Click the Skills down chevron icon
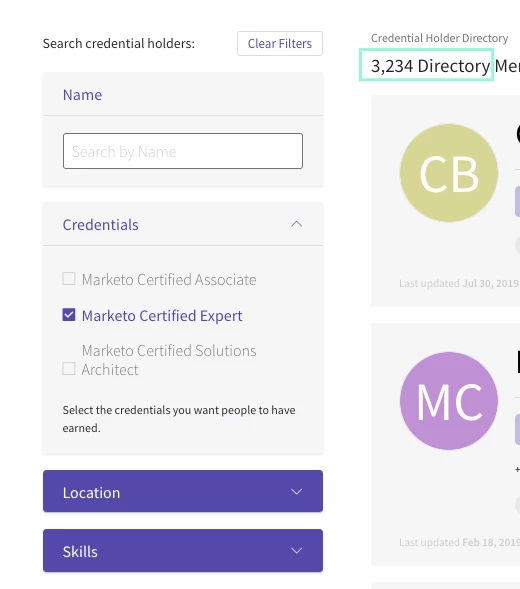 tap(296, 551)
